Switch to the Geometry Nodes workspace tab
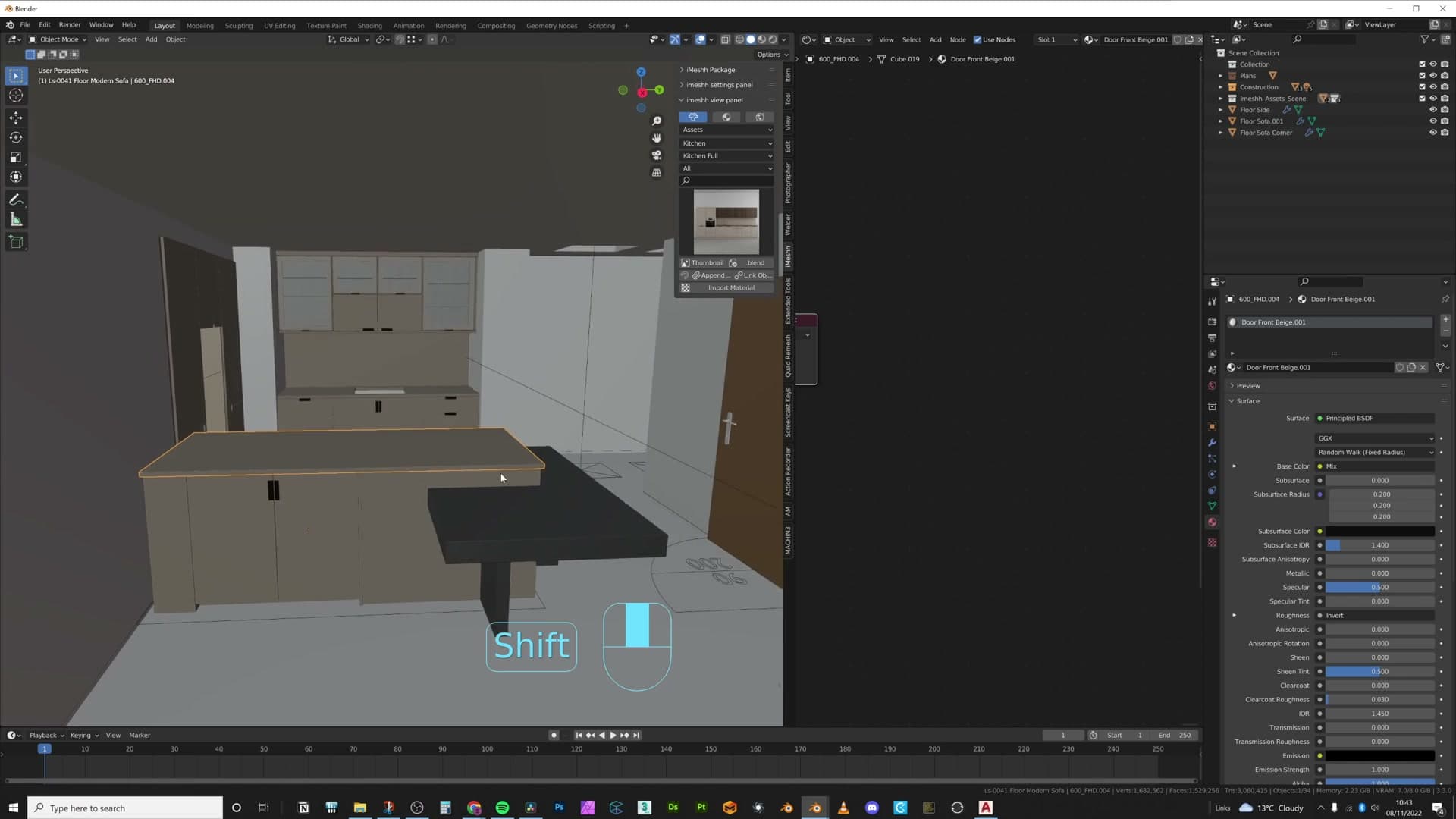The width and height of the screenshot is (1456, 819). tap(551, 26)
